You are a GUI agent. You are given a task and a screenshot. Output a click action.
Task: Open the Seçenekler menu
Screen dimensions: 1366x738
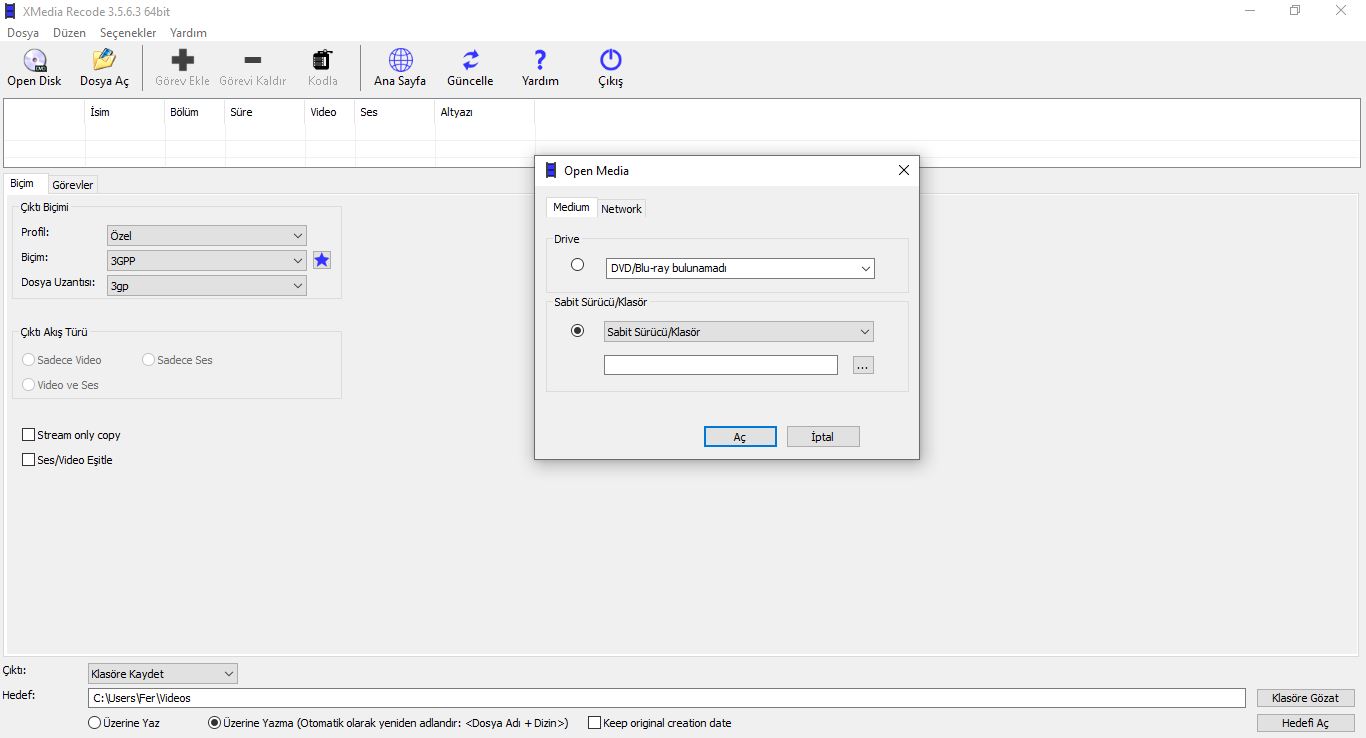(128, 33)
